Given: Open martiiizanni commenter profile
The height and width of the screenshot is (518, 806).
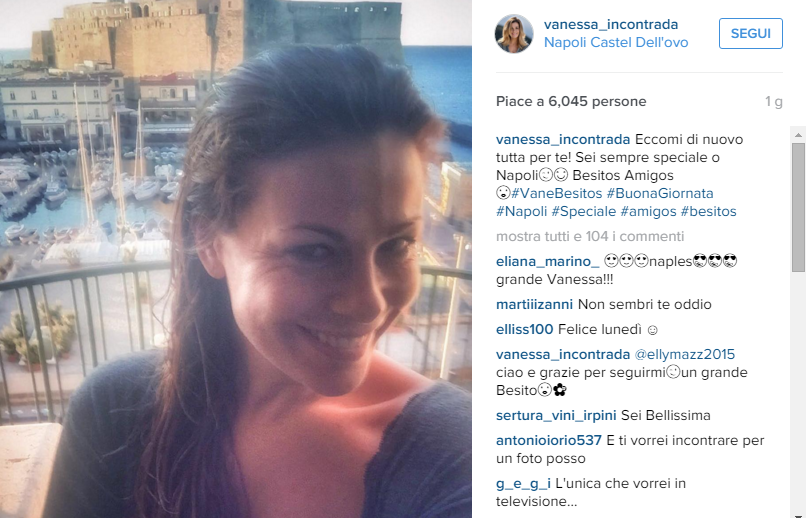Looking at the screenshot, I should click(x=534, y=304).
